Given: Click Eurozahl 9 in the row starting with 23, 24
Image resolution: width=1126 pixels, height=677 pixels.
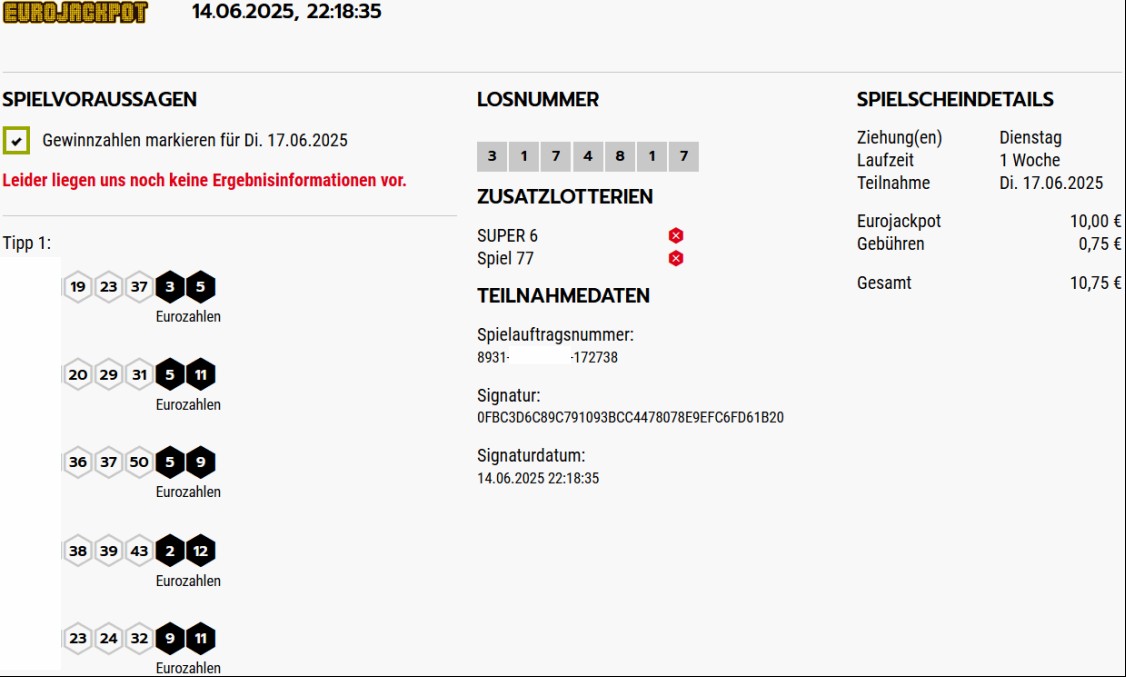Looking at the screenshot, I should click(x=170, y=638).
